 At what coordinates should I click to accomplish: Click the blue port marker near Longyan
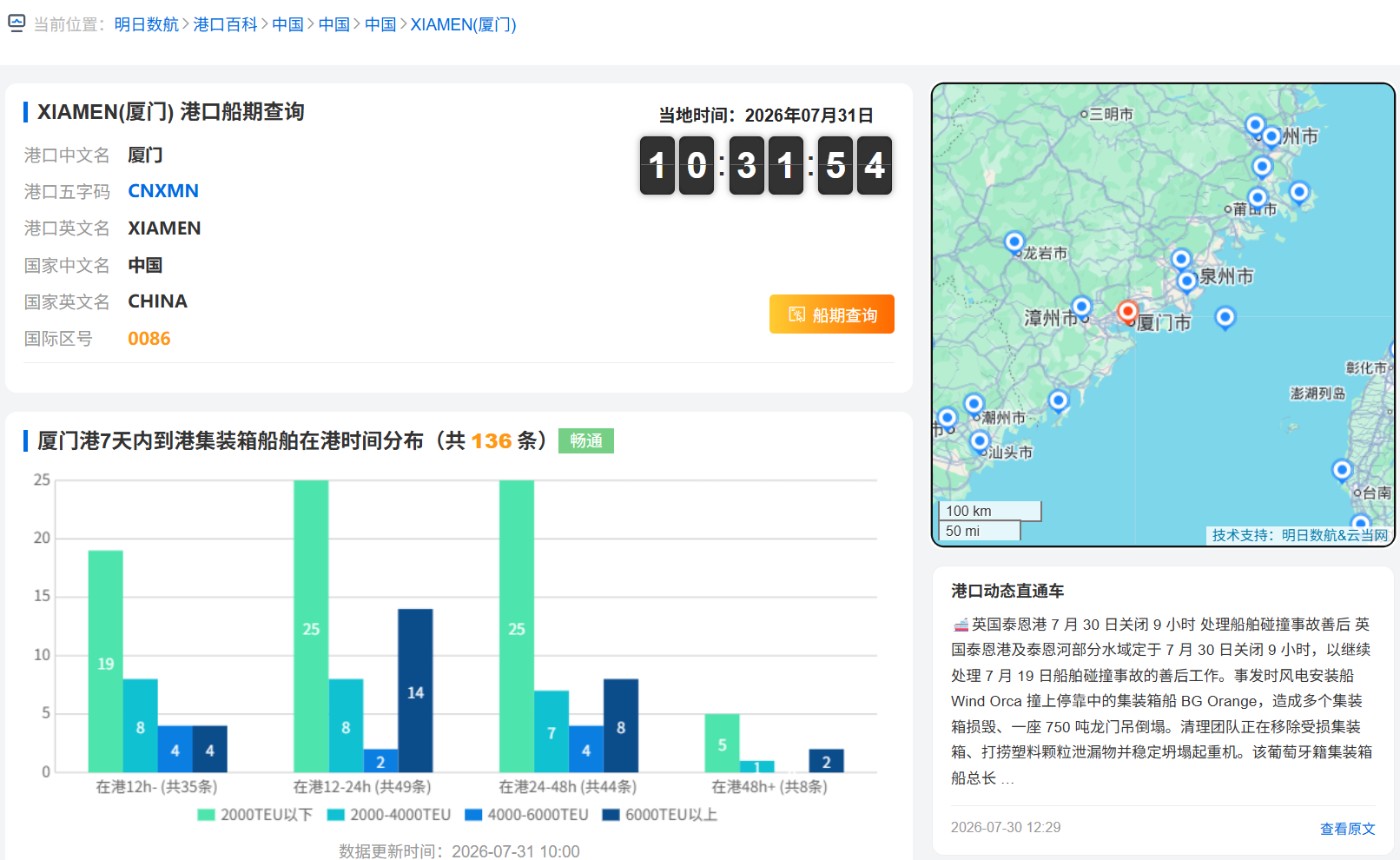pyautogui.click(x=1014, y=243)
